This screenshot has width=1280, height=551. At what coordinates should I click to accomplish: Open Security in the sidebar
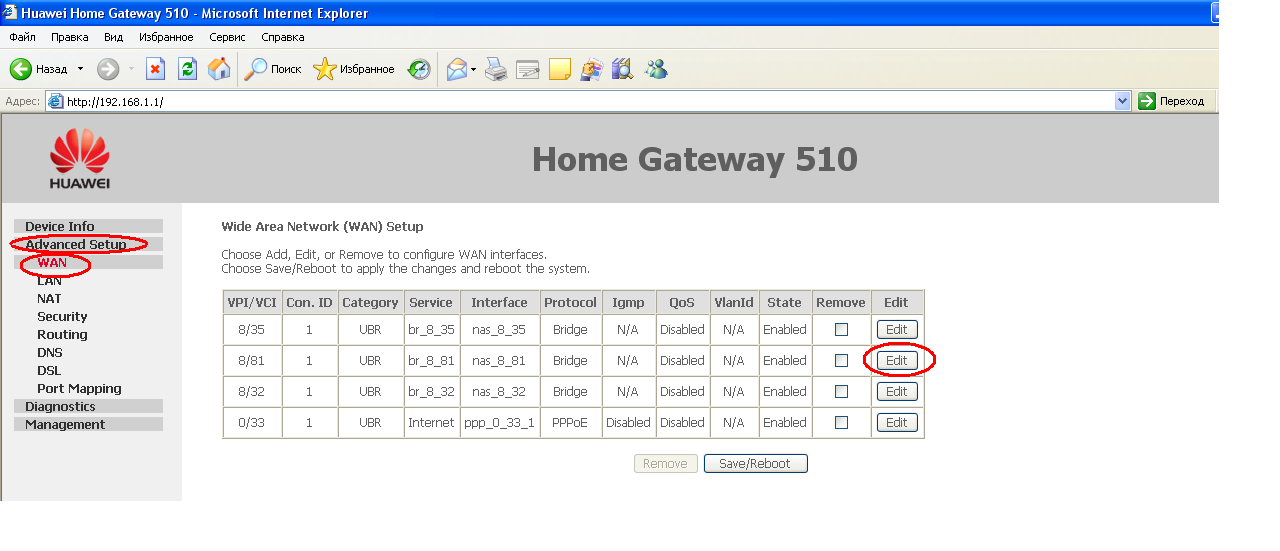pos(62,316)
